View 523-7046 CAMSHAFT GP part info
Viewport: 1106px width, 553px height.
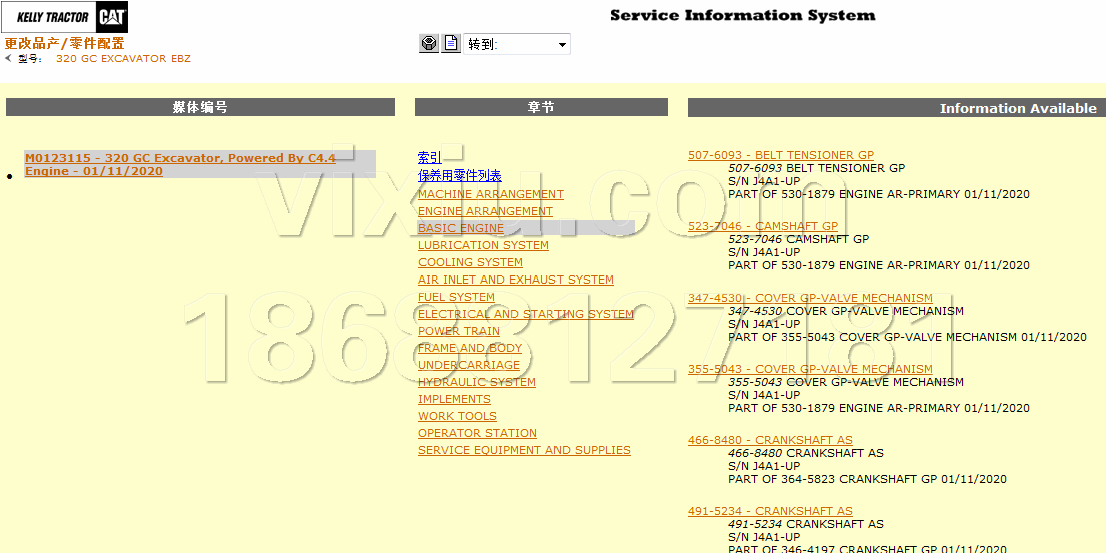point(762,226)
